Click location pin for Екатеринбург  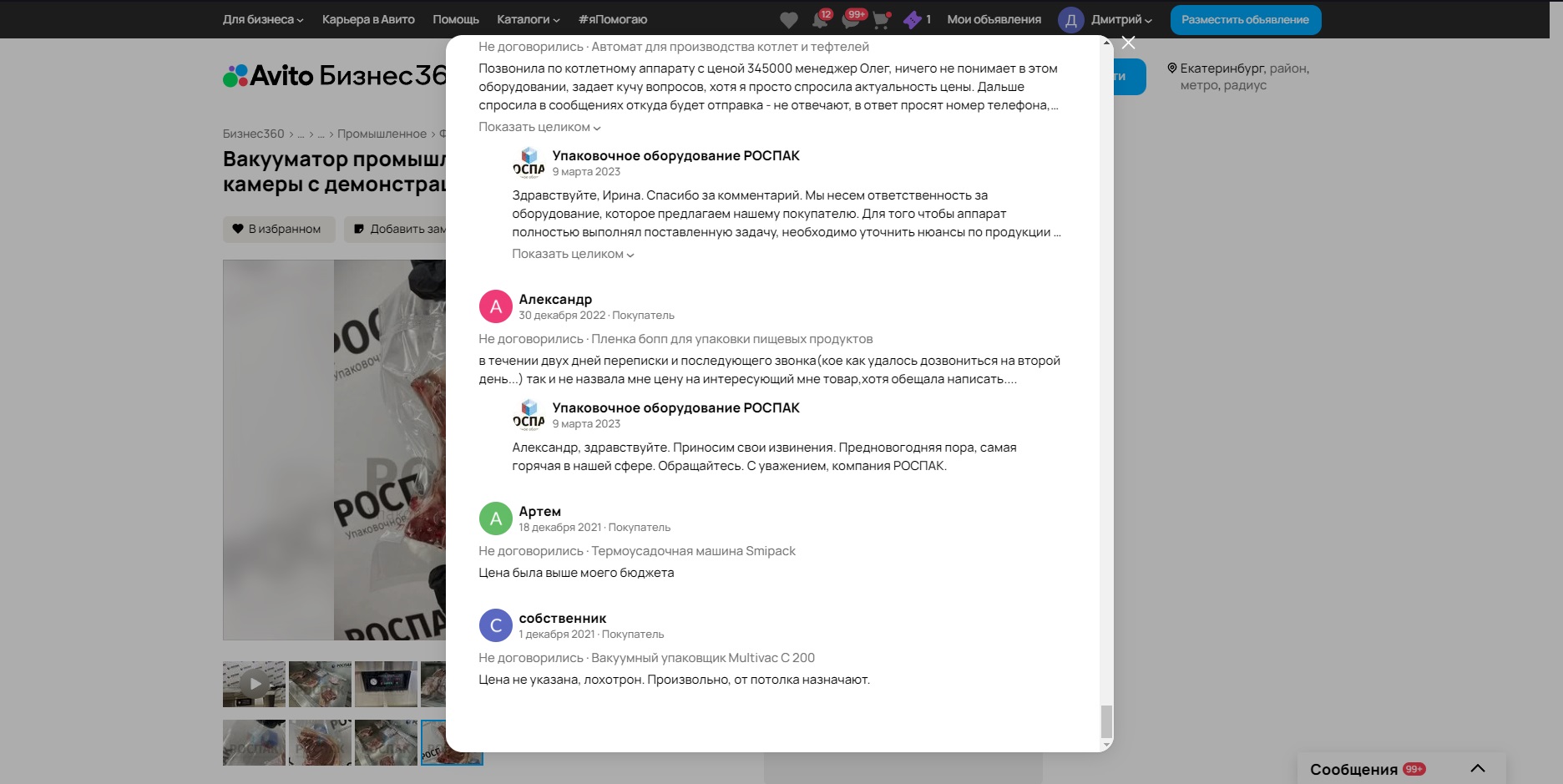(x=1172, y=68)
